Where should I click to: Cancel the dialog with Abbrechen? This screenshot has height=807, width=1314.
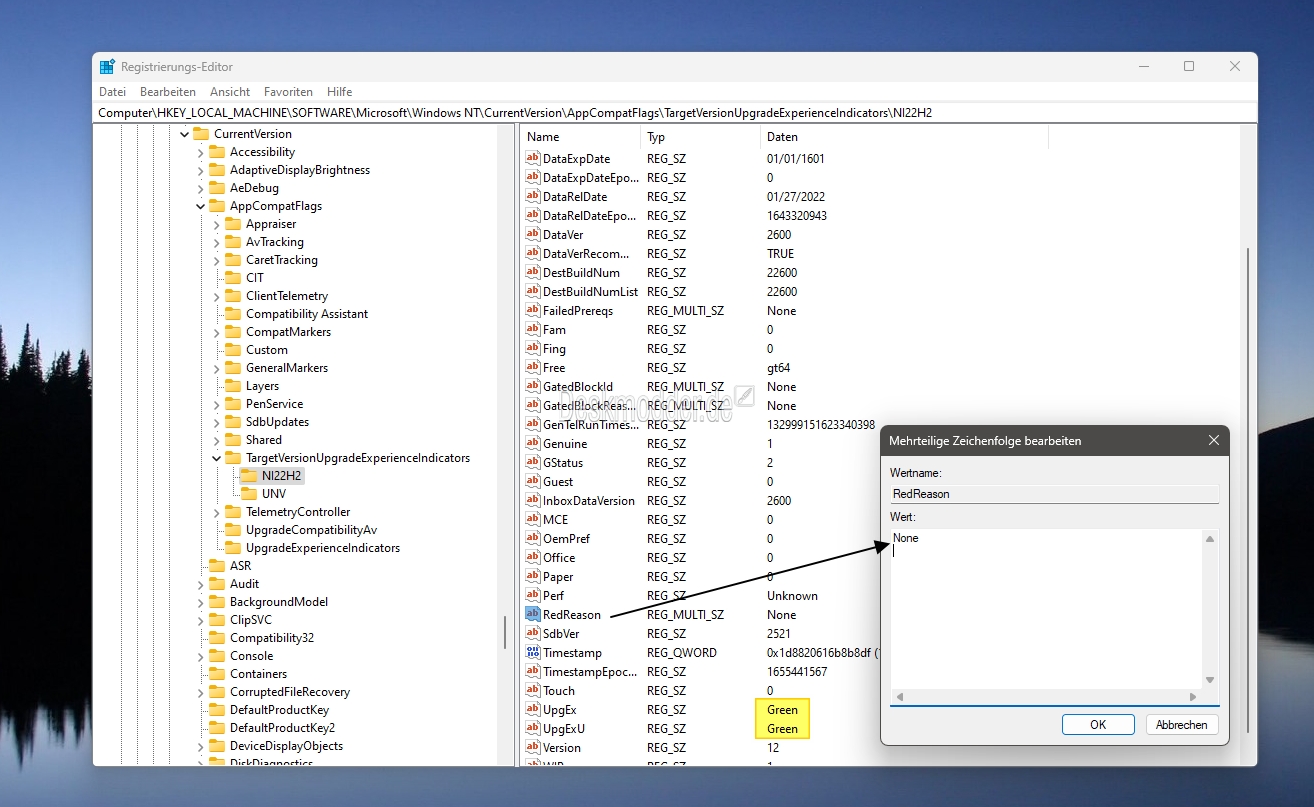tap(1181, 725)
